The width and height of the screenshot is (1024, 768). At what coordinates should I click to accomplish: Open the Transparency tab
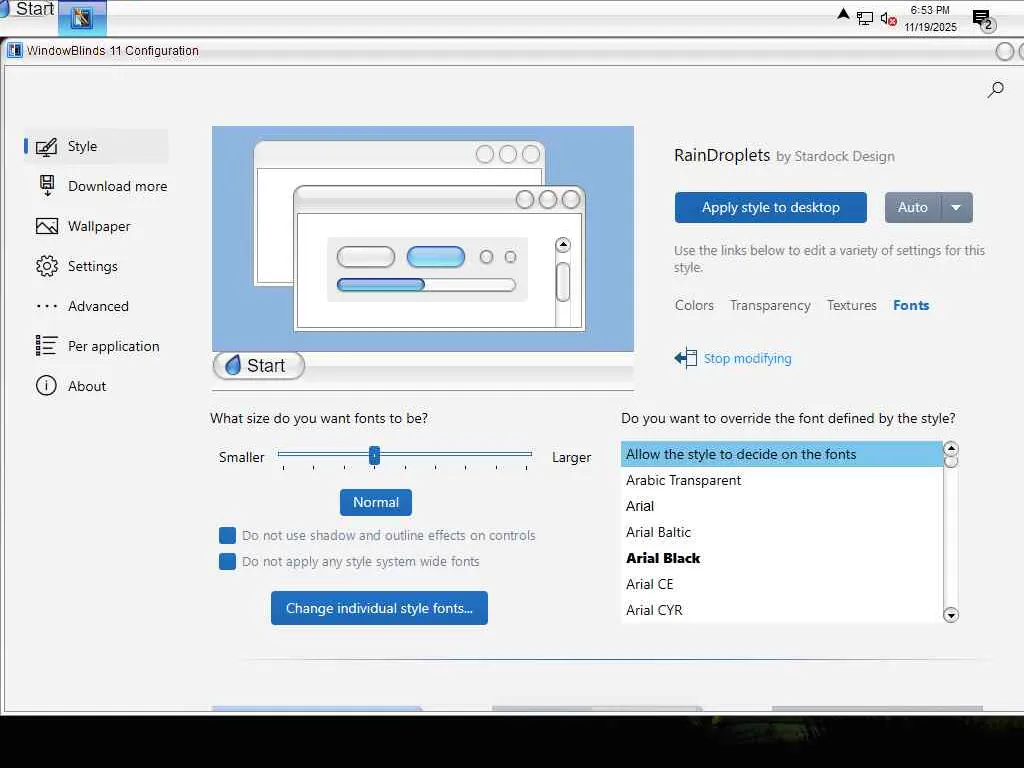click(770, 306)
